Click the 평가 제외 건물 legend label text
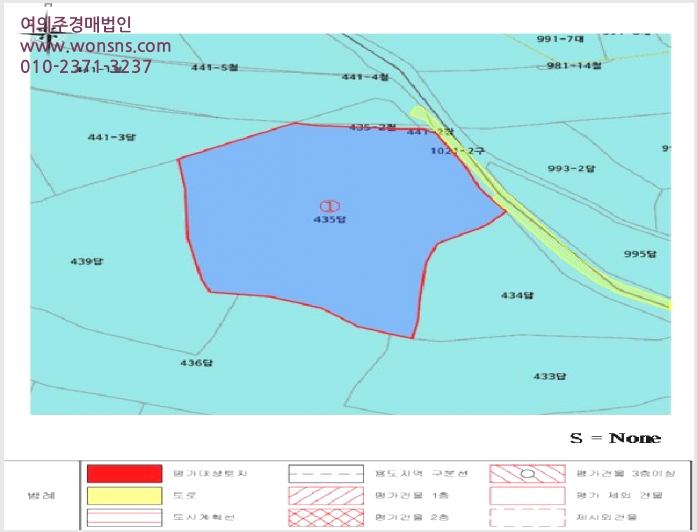 click(620, 496)
